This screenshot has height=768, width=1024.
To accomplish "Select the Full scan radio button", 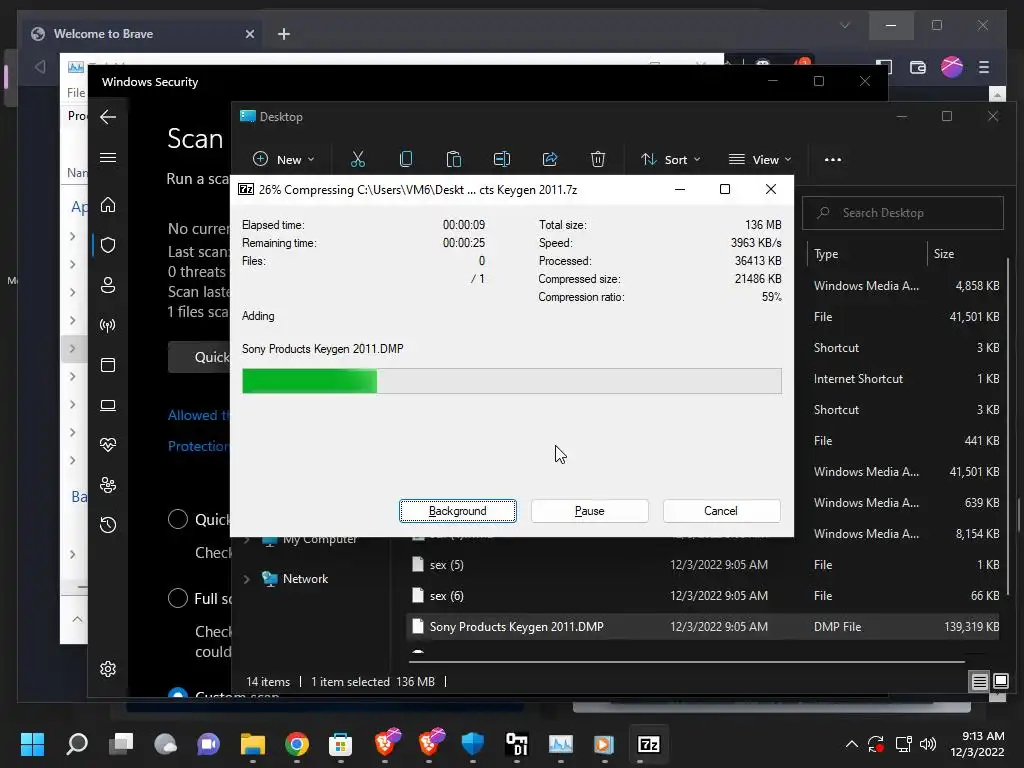I will point(178,598).
